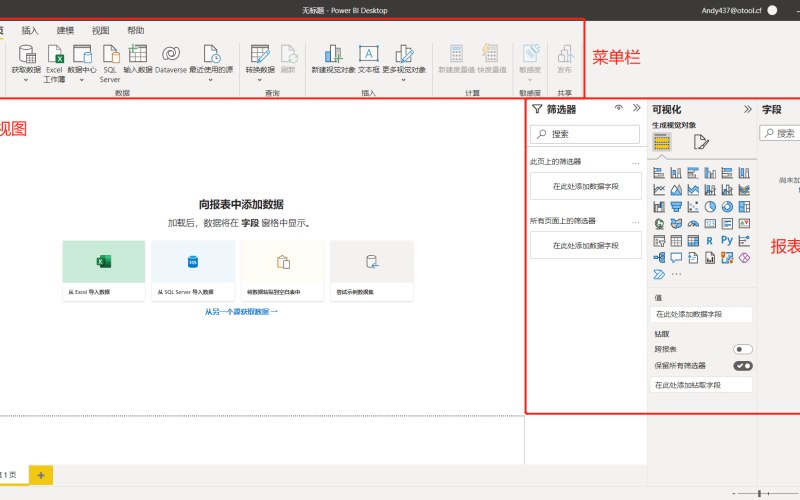Select the treemap visual
Screen dimensions: 800x500
point(744,207)
